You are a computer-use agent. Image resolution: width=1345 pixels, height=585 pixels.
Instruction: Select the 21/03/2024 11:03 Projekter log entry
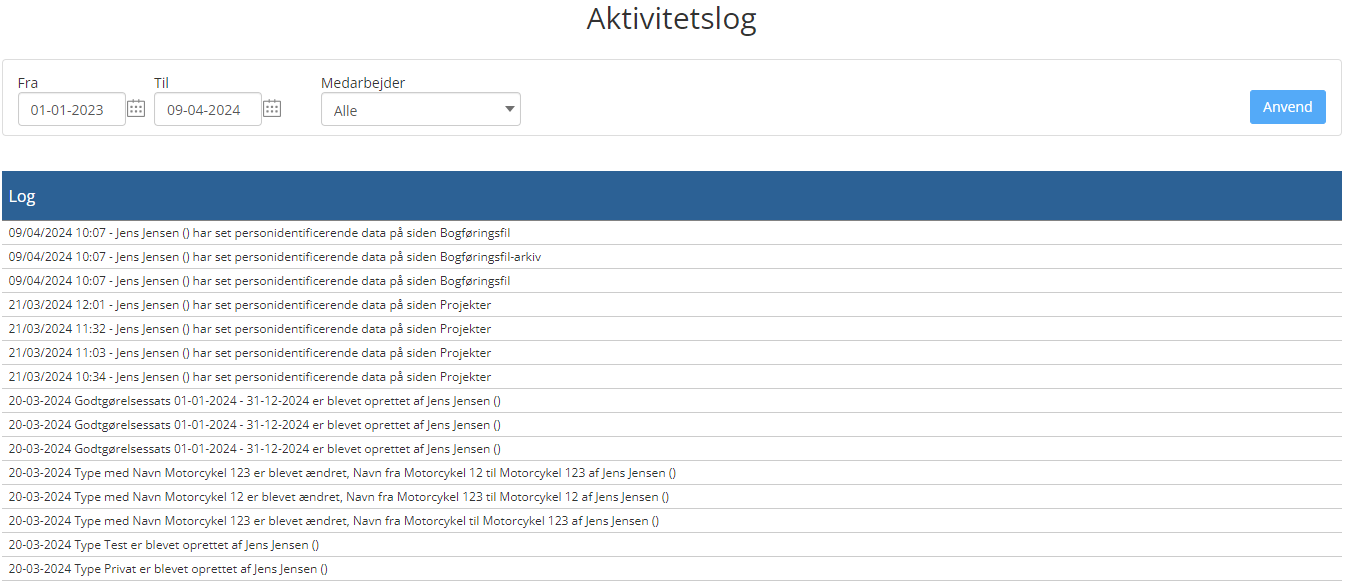tap(672, 353)
